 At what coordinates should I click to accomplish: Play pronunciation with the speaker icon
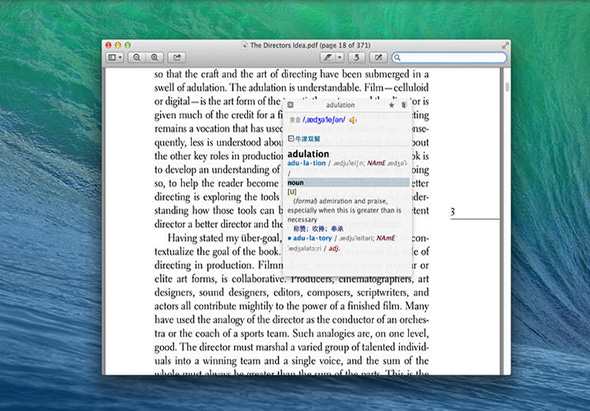tap(353, 120)
